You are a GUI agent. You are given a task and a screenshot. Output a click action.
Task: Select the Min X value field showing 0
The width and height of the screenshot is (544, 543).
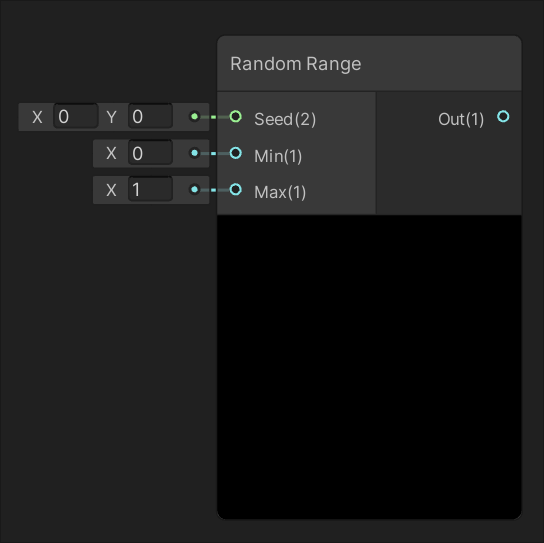[150, 153]
